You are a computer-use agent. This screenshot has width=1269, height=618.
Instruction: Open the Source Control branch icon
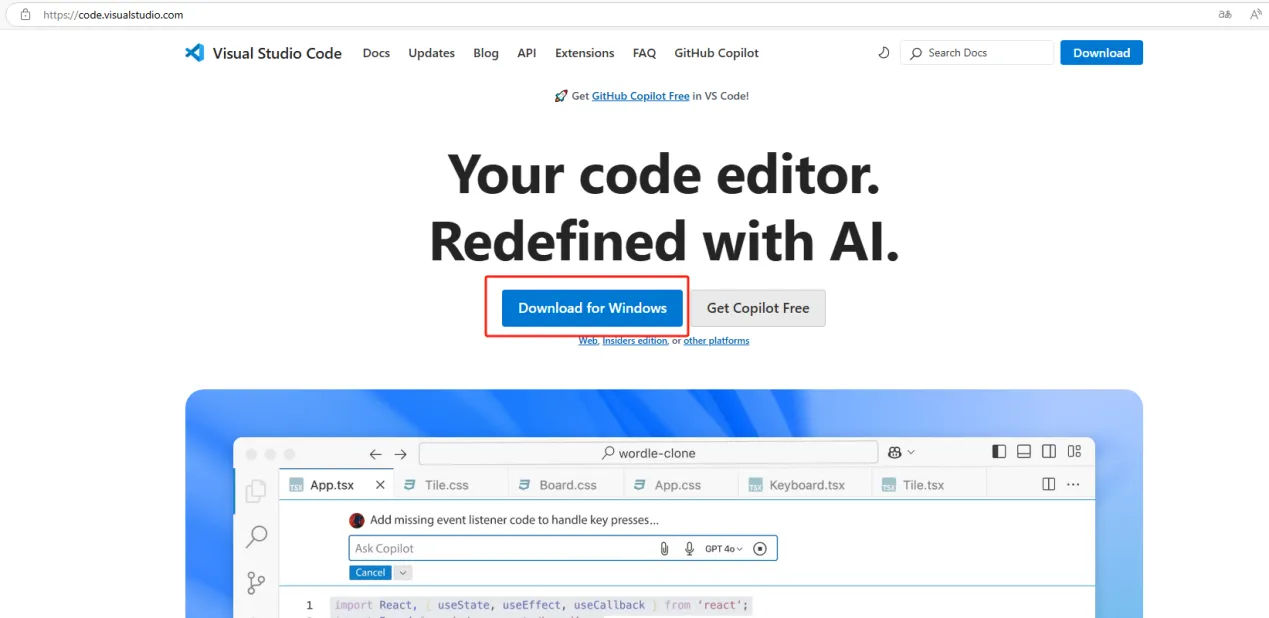pos(256,582)
